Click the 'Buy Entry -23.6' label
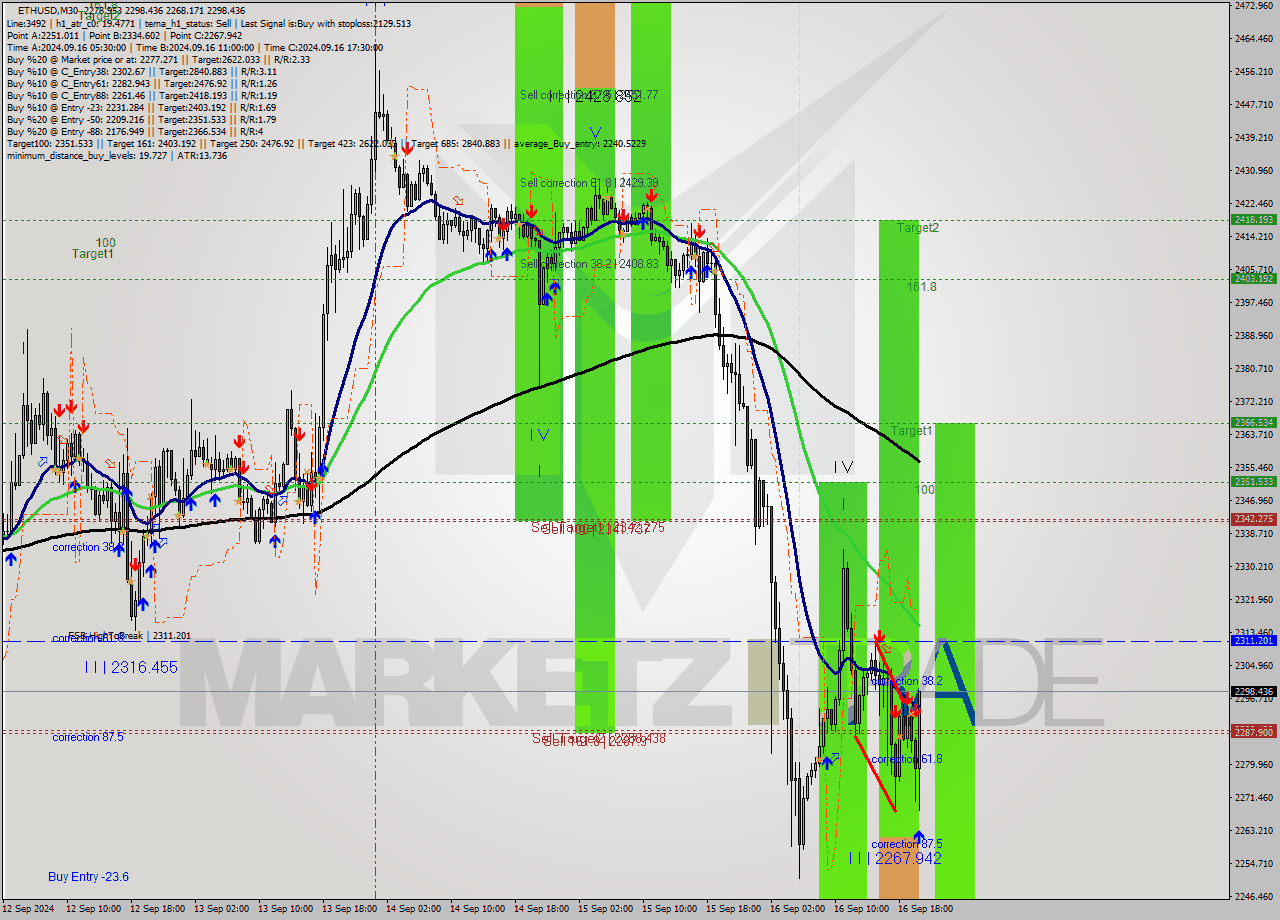 [88, 877]
